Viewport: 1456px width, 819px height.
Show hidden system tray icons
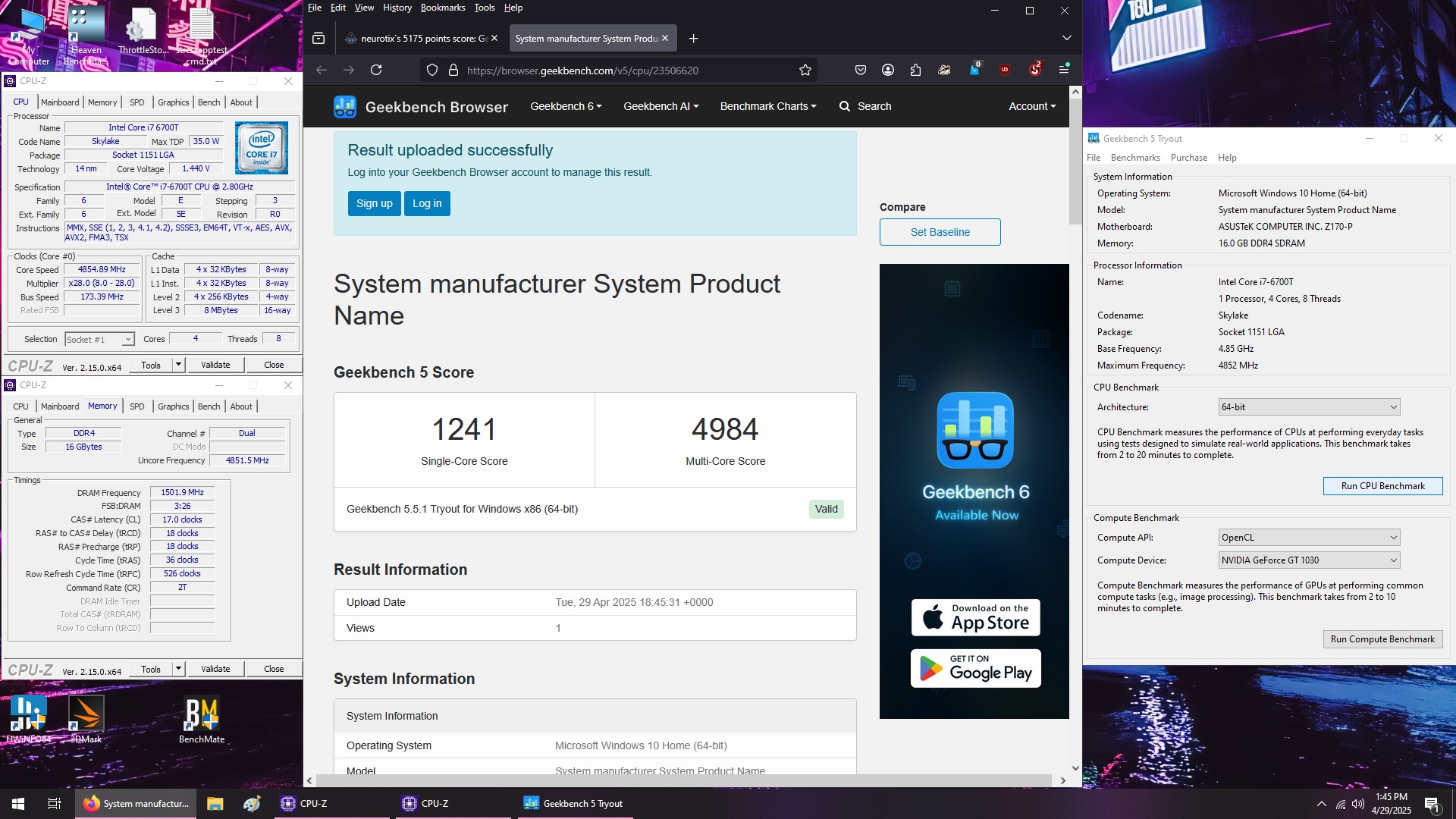1322,804
